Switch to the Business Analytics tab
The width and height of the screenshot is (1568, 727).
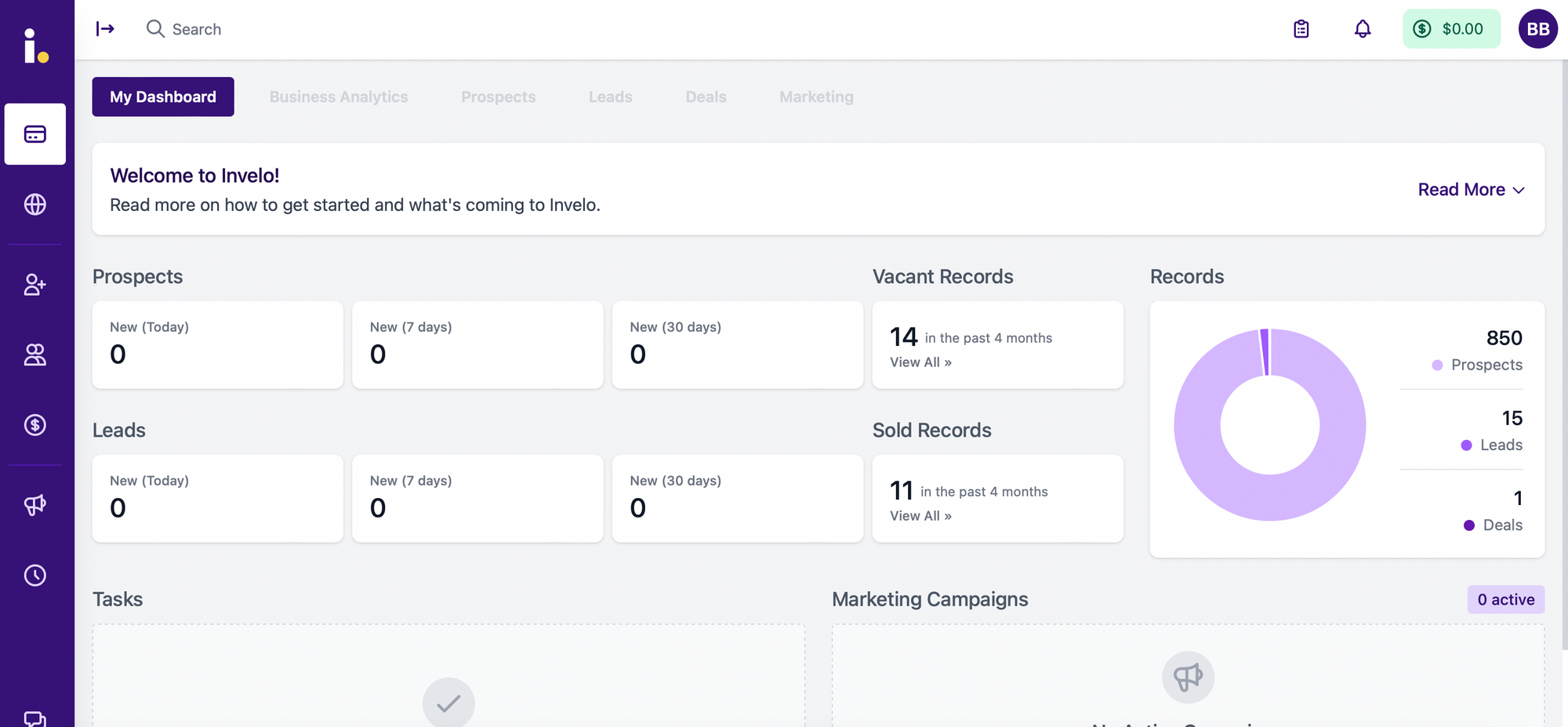(339, 96)
